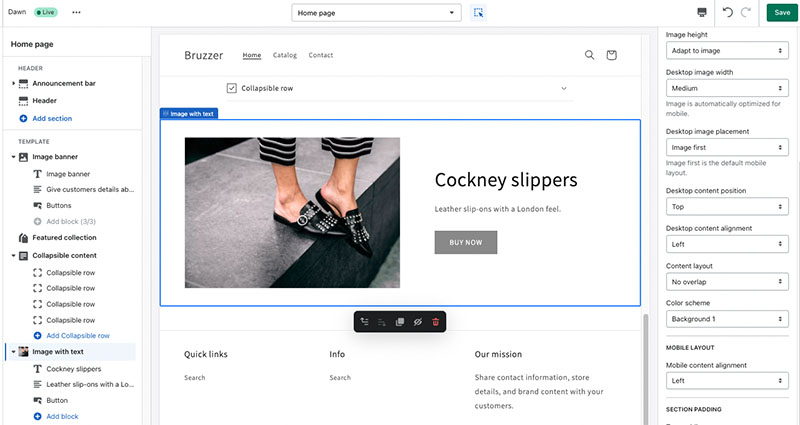Image resolution: width=800 pixels, height=425 pixels.
Task: Open the Desktop content alignment dropdown
Action: (727, 244)
